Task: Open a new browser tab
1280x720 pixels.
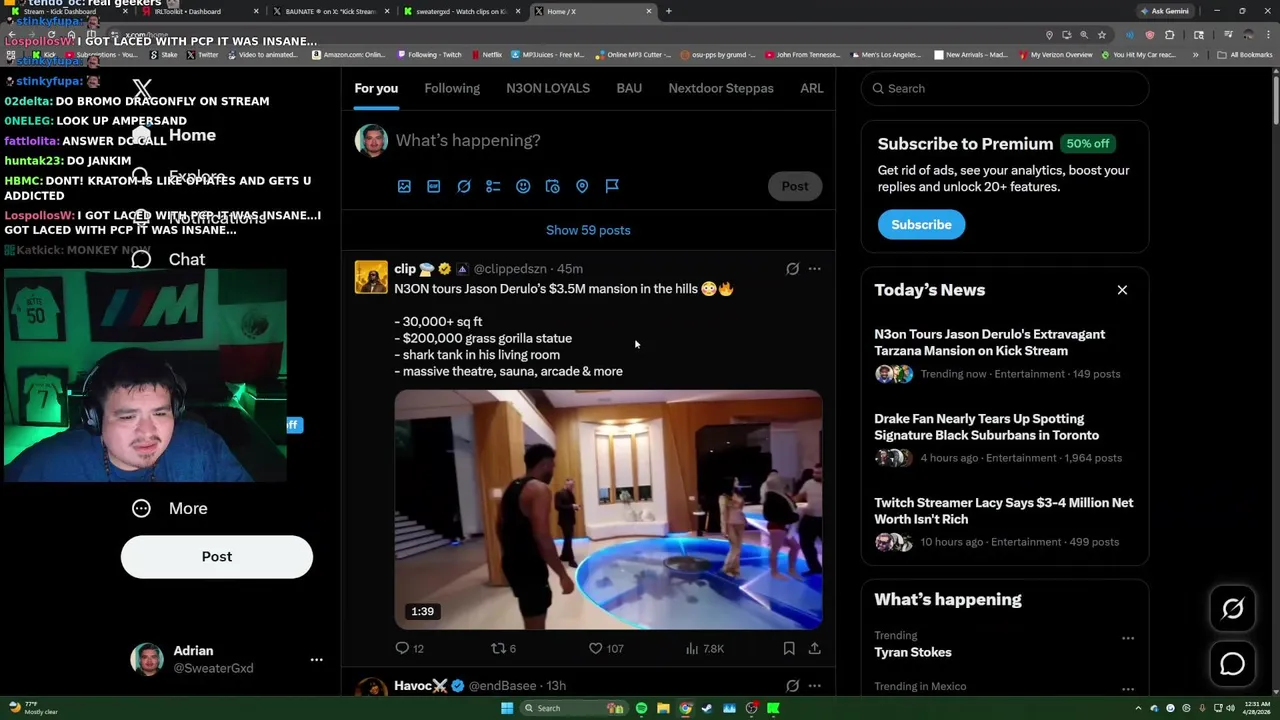Action: pos(668,11)
